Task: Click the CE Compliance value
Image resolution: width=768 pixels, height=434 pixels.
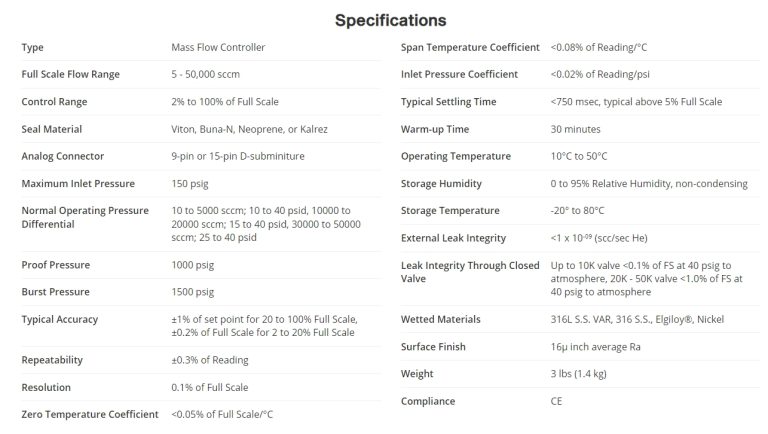Action: pyautogui.click(x=558, y=401)
